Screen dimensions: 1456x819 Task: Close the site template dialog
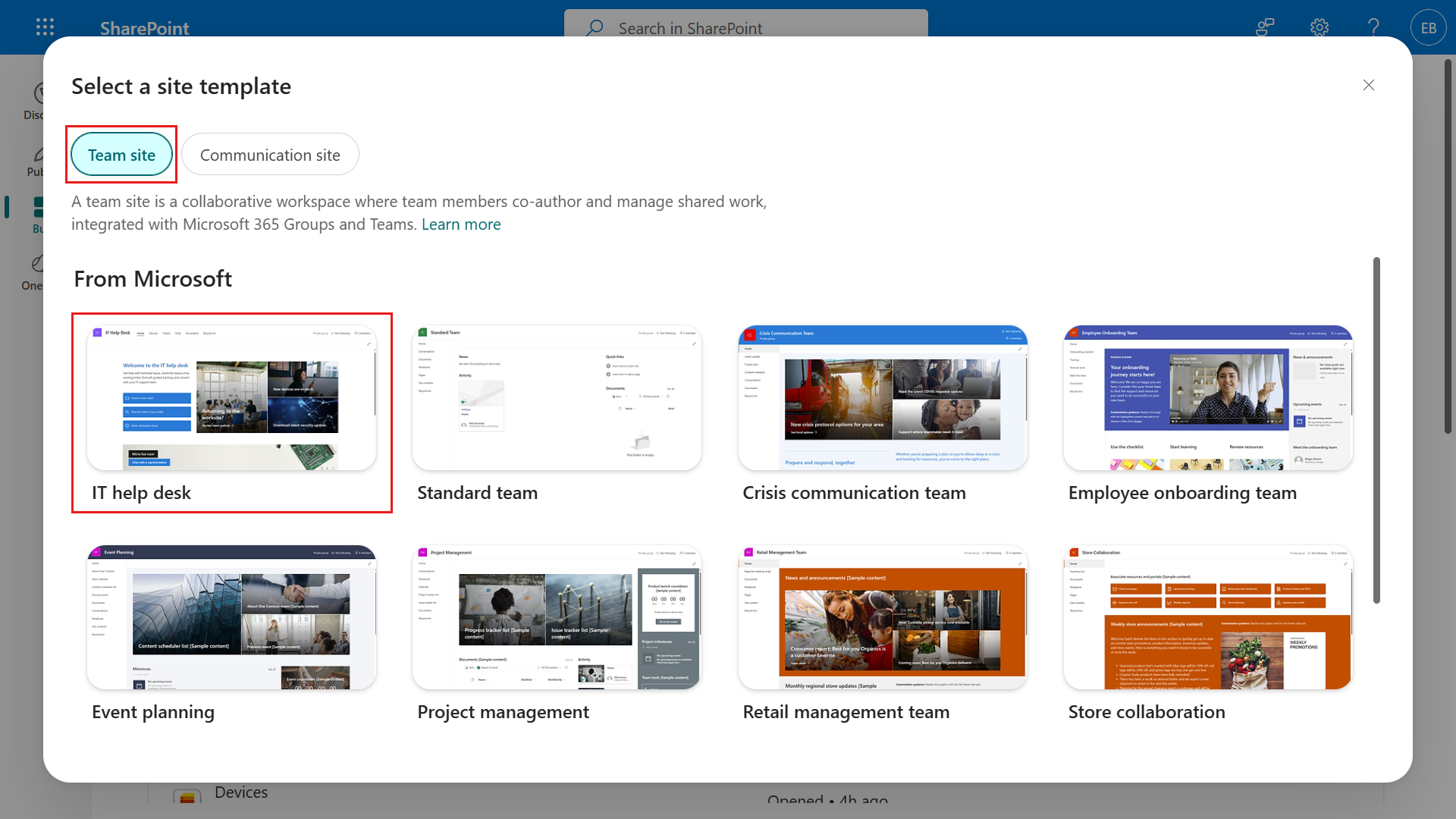[x=1369, y=85]
